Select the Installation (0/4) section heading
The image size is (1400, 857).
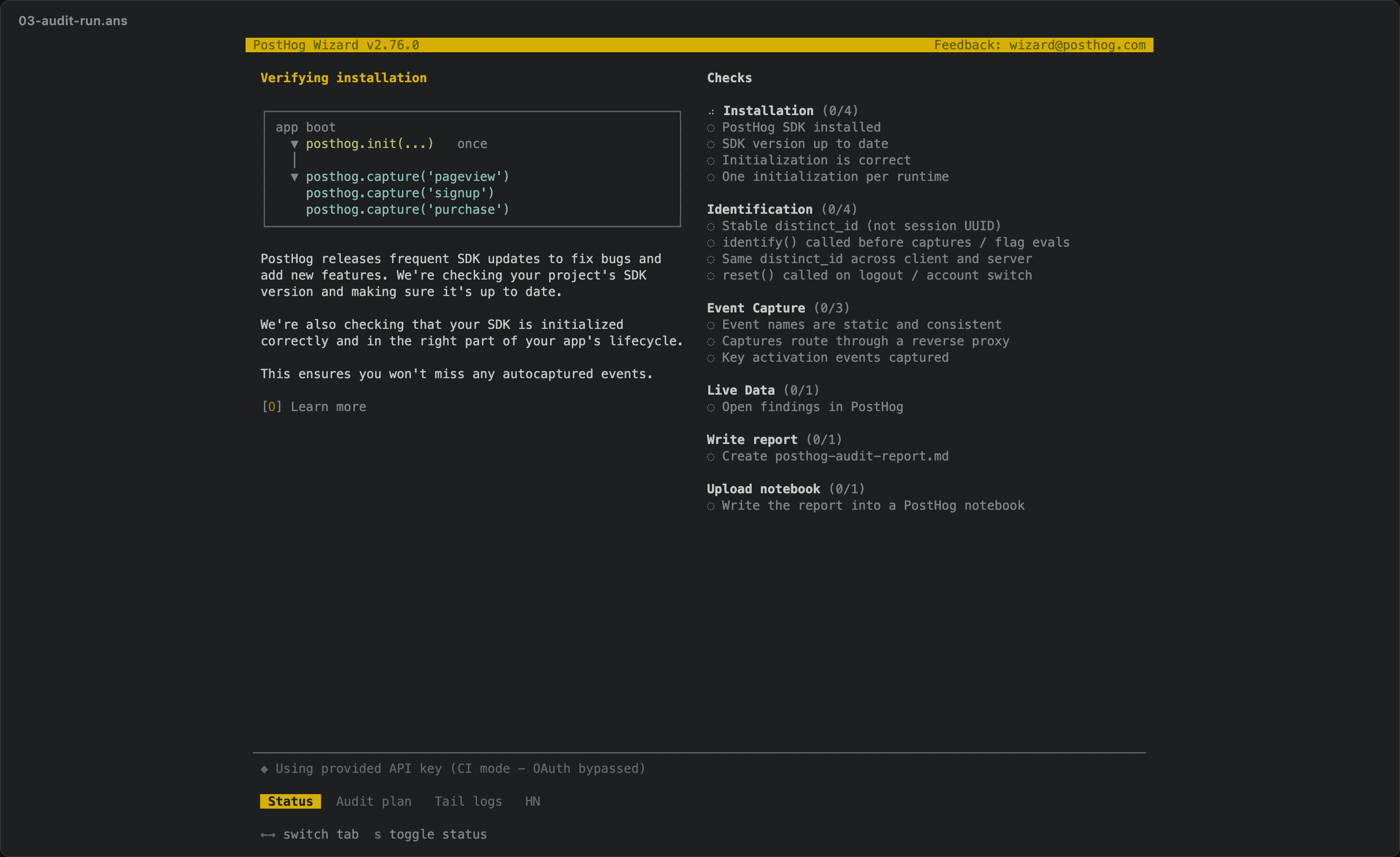(790, 111)
